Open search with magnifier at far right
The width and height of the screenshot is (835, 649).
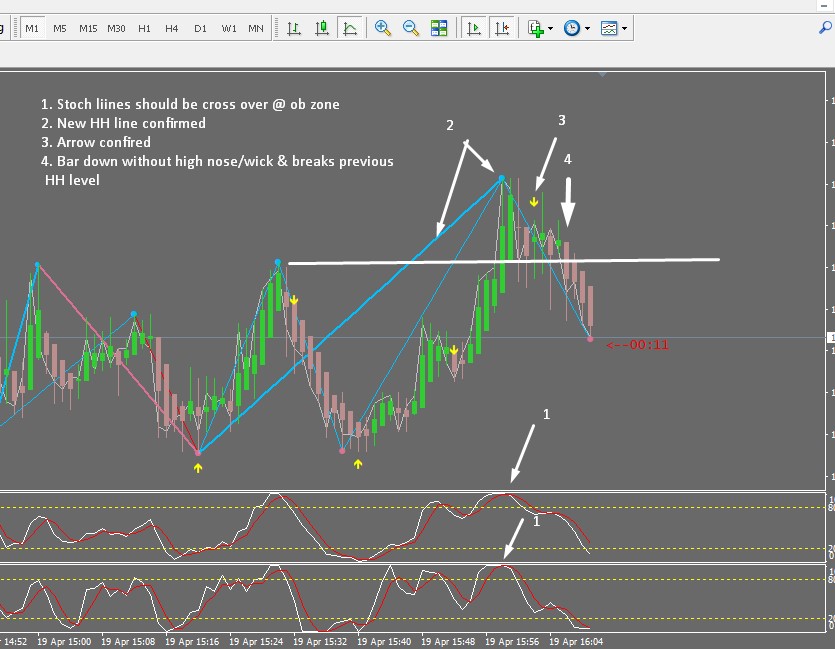click(x=825, y=27)
